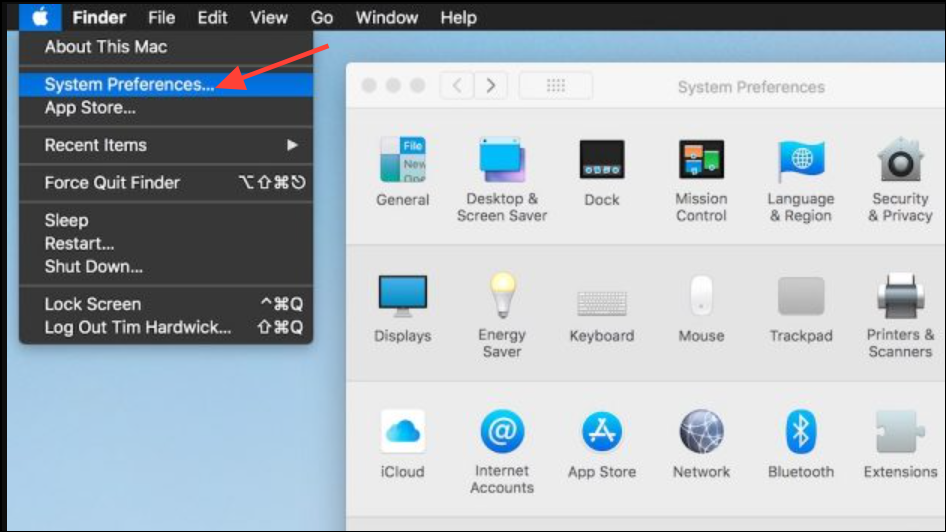Open the General preferences pane
The width and height of the screenshot is (946, 532).
(x=402, y=171)
